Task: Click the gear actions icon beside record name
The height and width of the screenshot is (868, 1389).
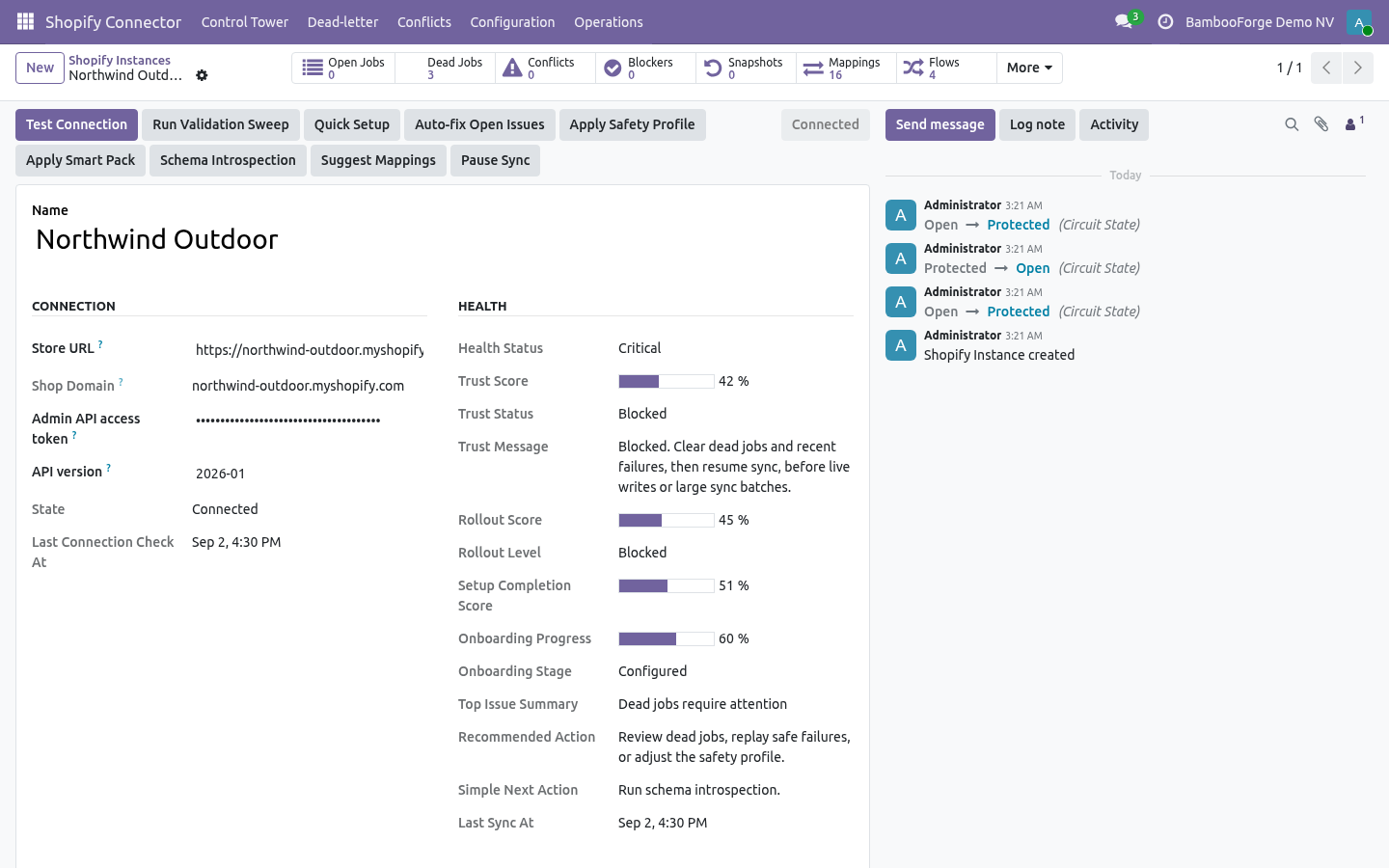Action: (x=202, y=75)
